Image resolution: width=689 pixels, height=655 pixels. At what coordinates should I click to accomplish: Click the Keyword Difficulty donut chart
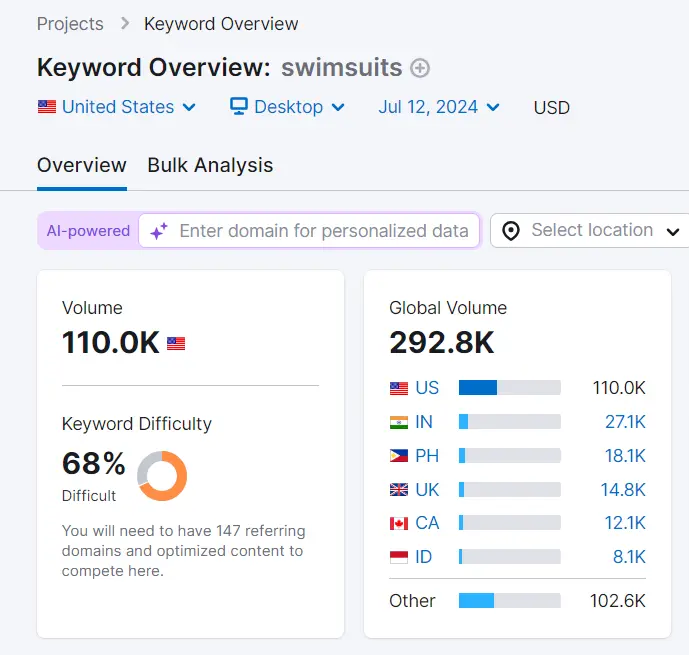pos(162,476)
